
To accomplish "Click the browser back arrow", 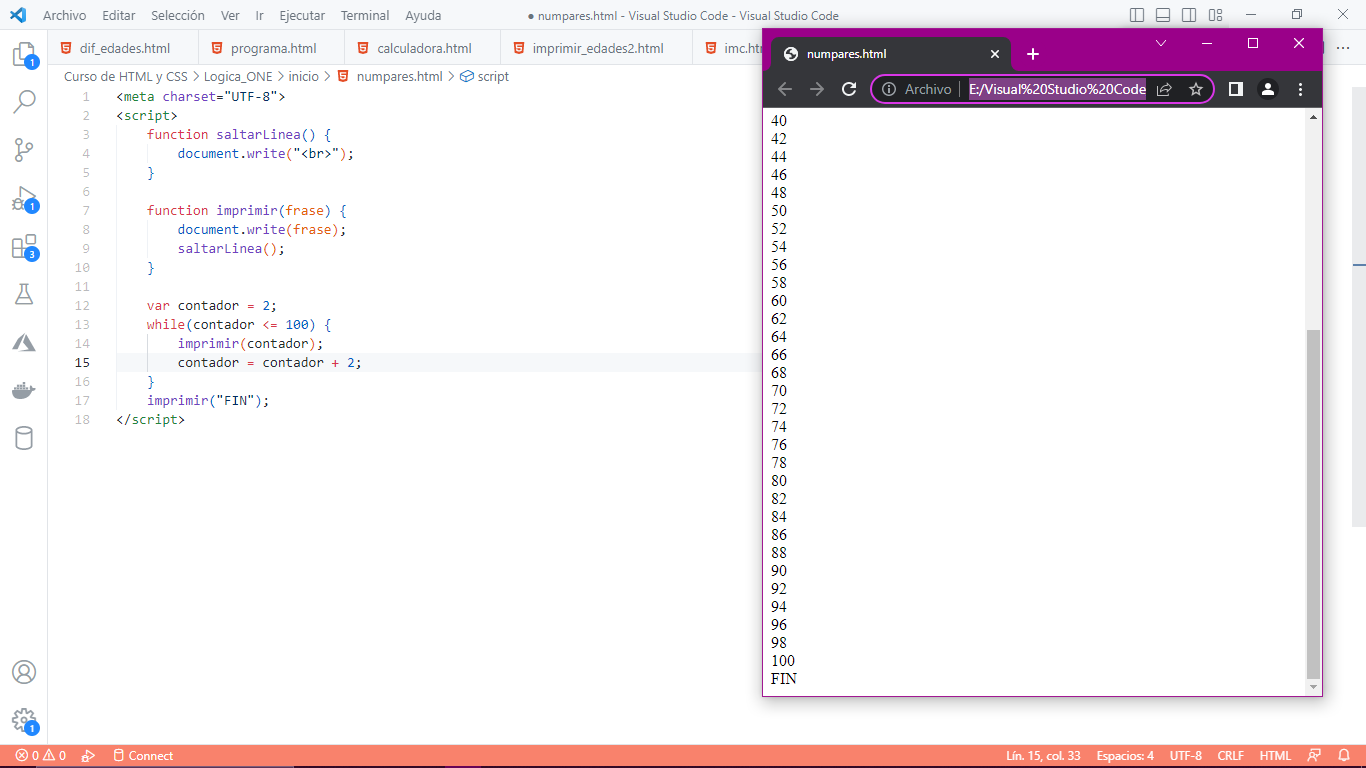I will 785,89.
